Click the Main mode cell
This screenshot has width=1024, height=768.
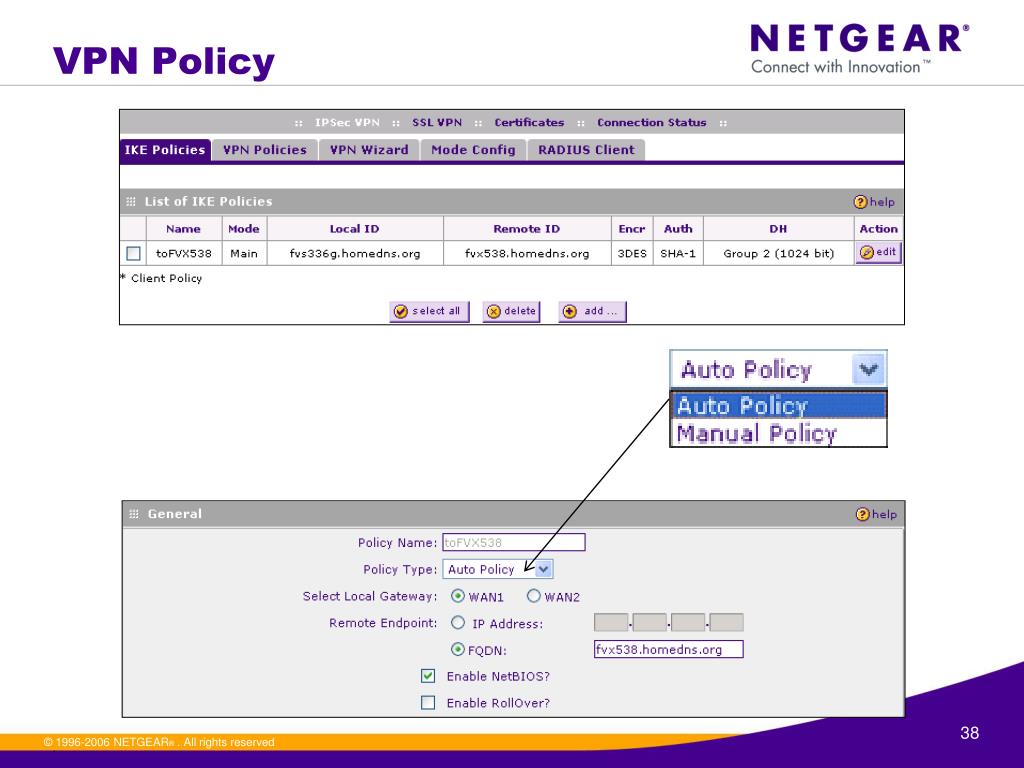click(x=244, y=253)
